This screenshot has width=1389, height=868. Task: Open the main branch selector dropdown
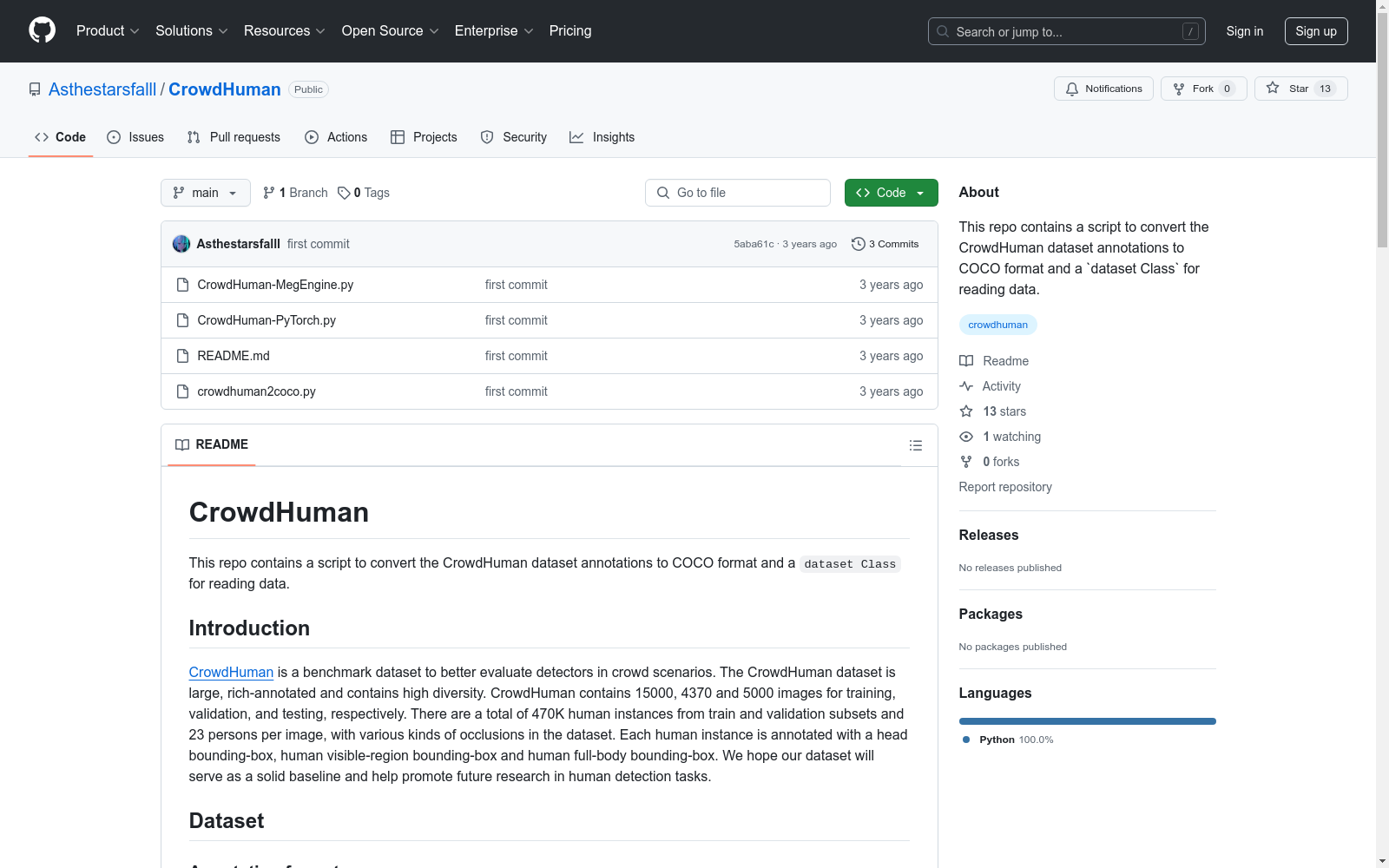206,193
